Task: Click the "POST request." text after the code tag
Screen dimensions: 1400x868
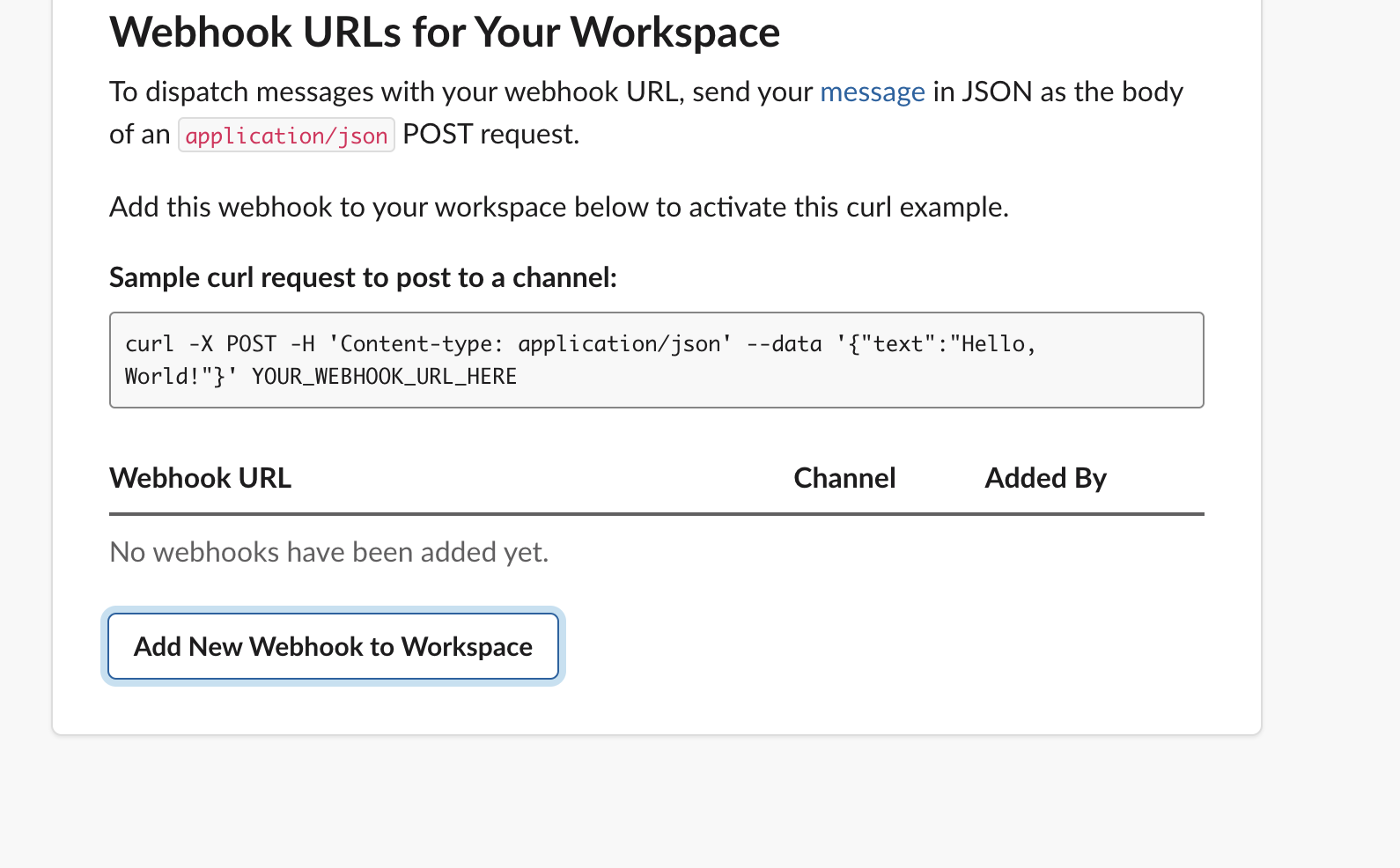Action: pyautogui.click(x=490, y=135)
